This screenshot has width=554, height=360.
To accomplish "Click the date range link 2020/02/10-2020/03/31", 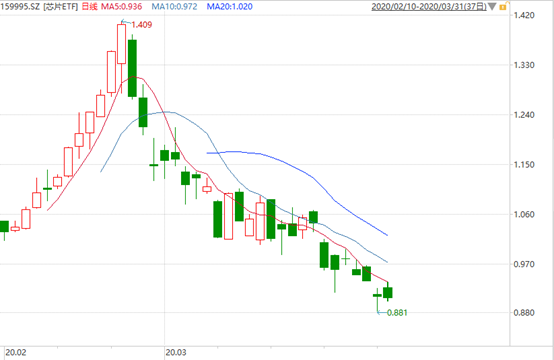I will (x=429, y=6).
